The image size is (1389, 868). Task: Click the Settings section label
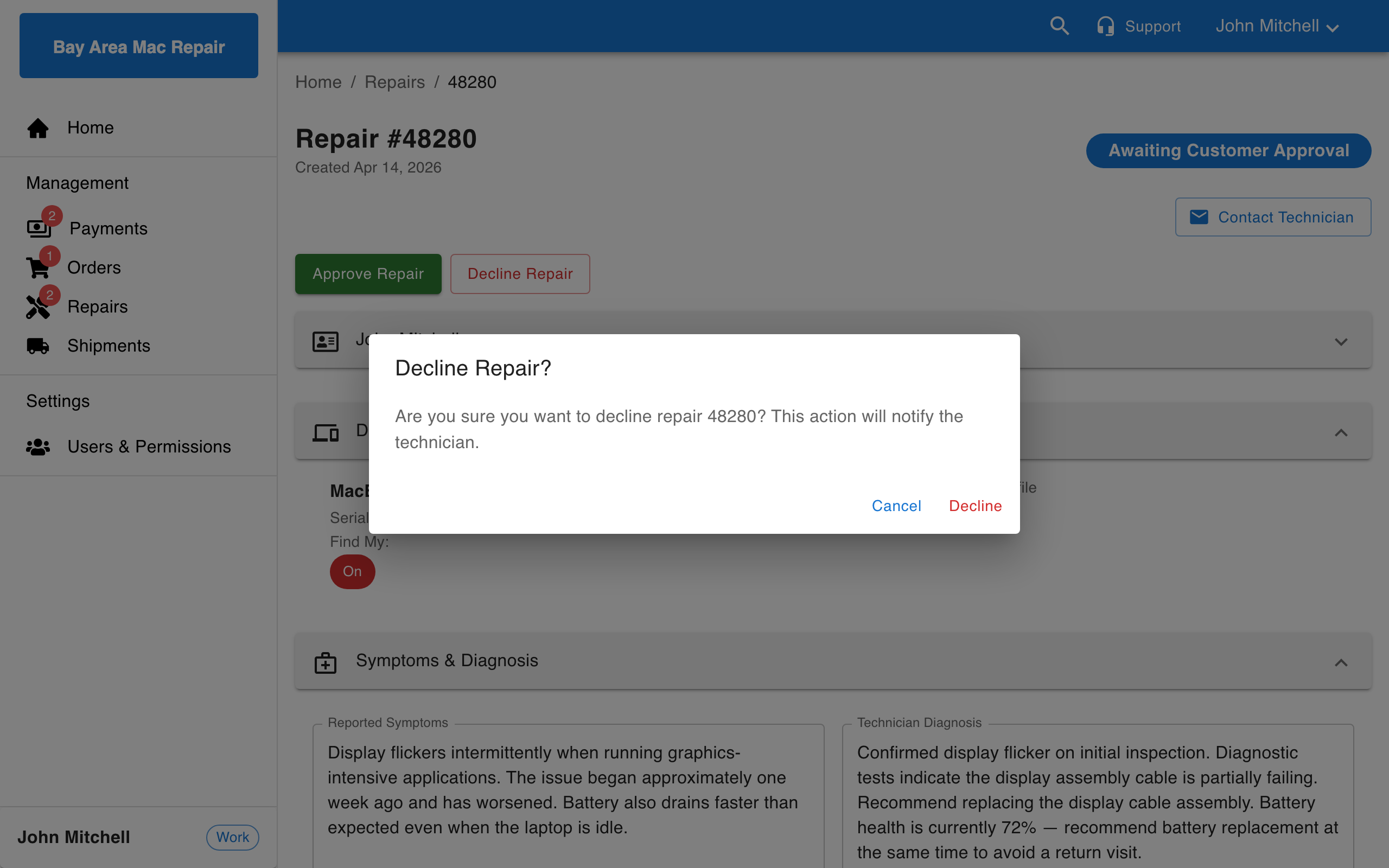point(58,401)
